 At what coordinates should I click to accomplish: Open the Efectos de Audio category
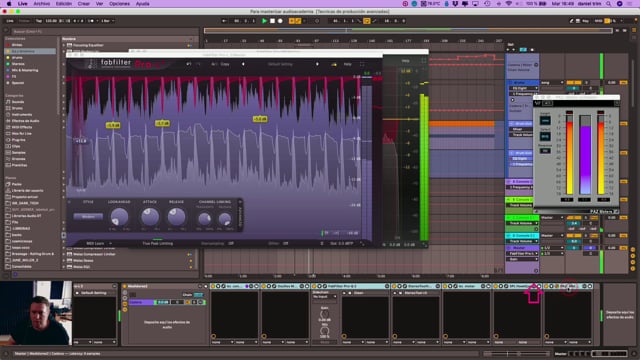tap(25, 121)
